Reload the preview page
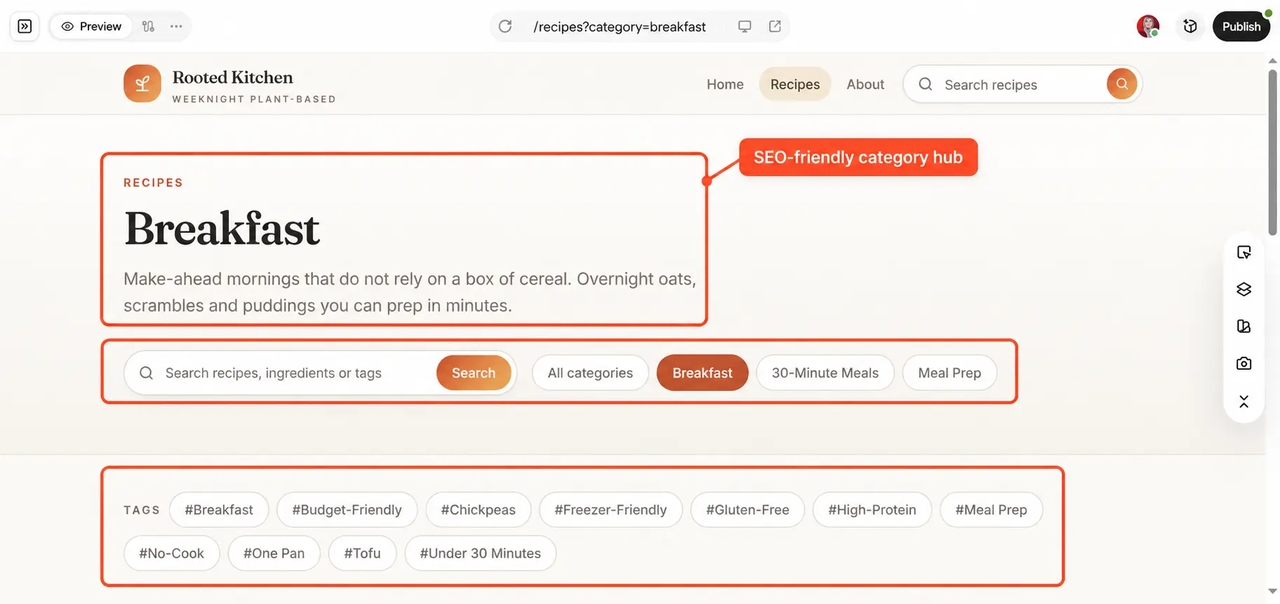Image resolution: width=1280 pixels, height=604 pixels. click(505, 26)
